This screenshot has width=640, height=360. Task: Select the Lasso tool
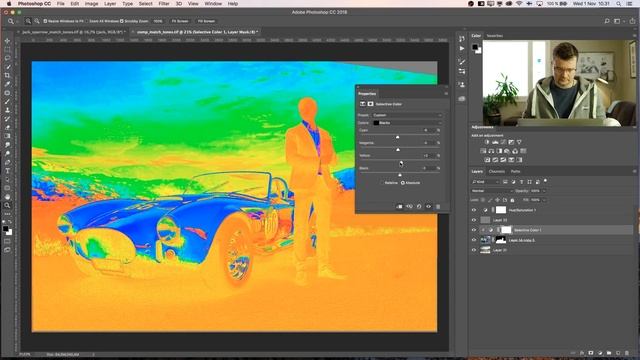7,58
